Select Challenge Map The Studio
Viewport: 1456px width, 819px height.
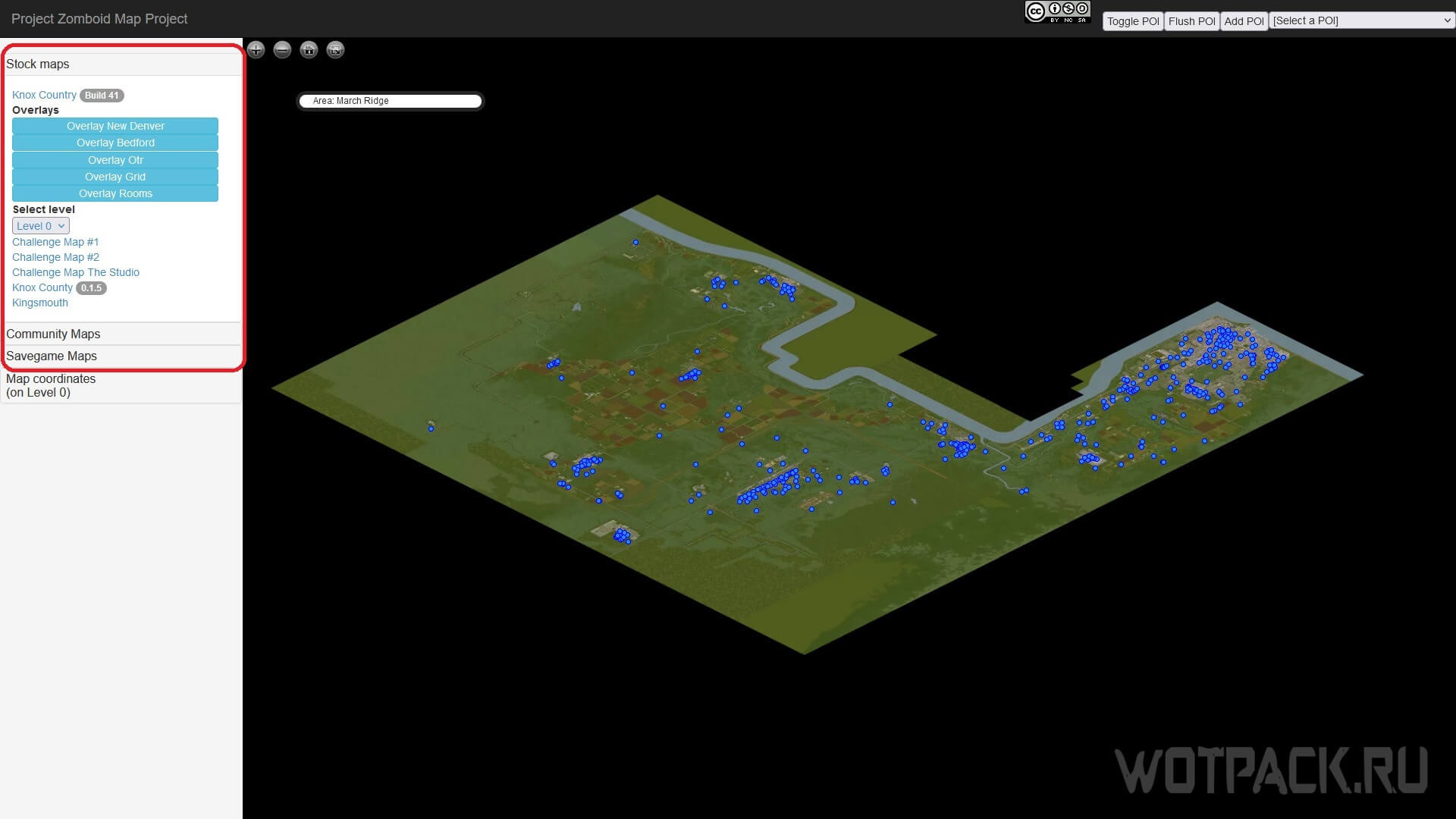coord(76,272)
